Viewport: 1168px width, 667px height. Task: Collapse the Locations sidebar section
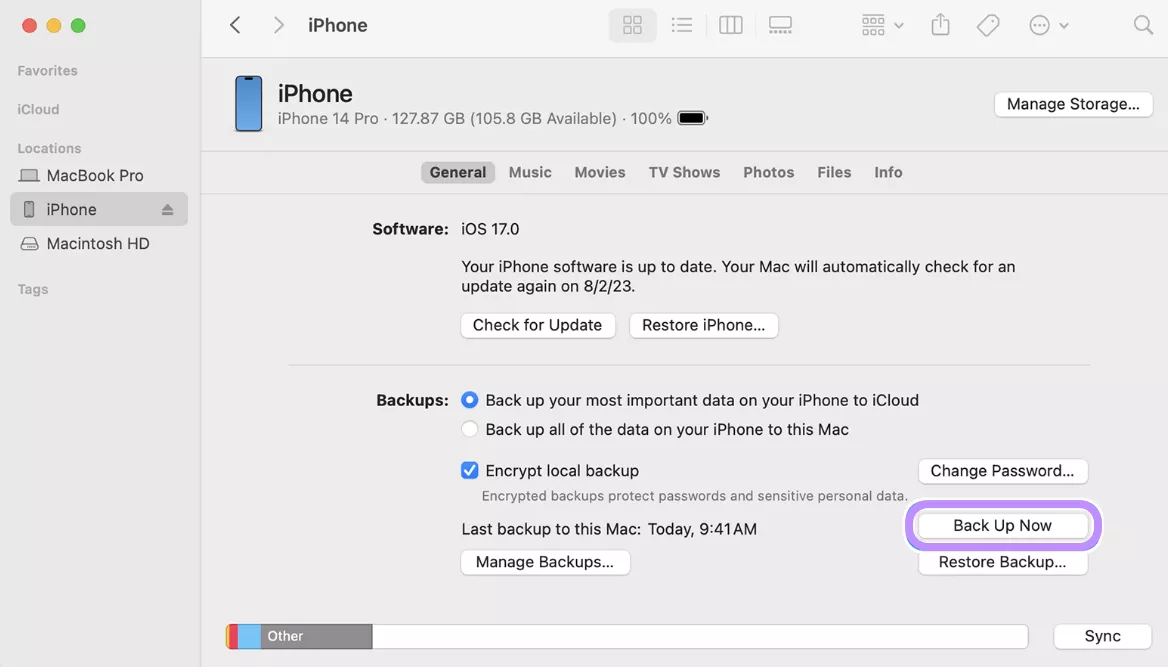(x=49, y=148)
